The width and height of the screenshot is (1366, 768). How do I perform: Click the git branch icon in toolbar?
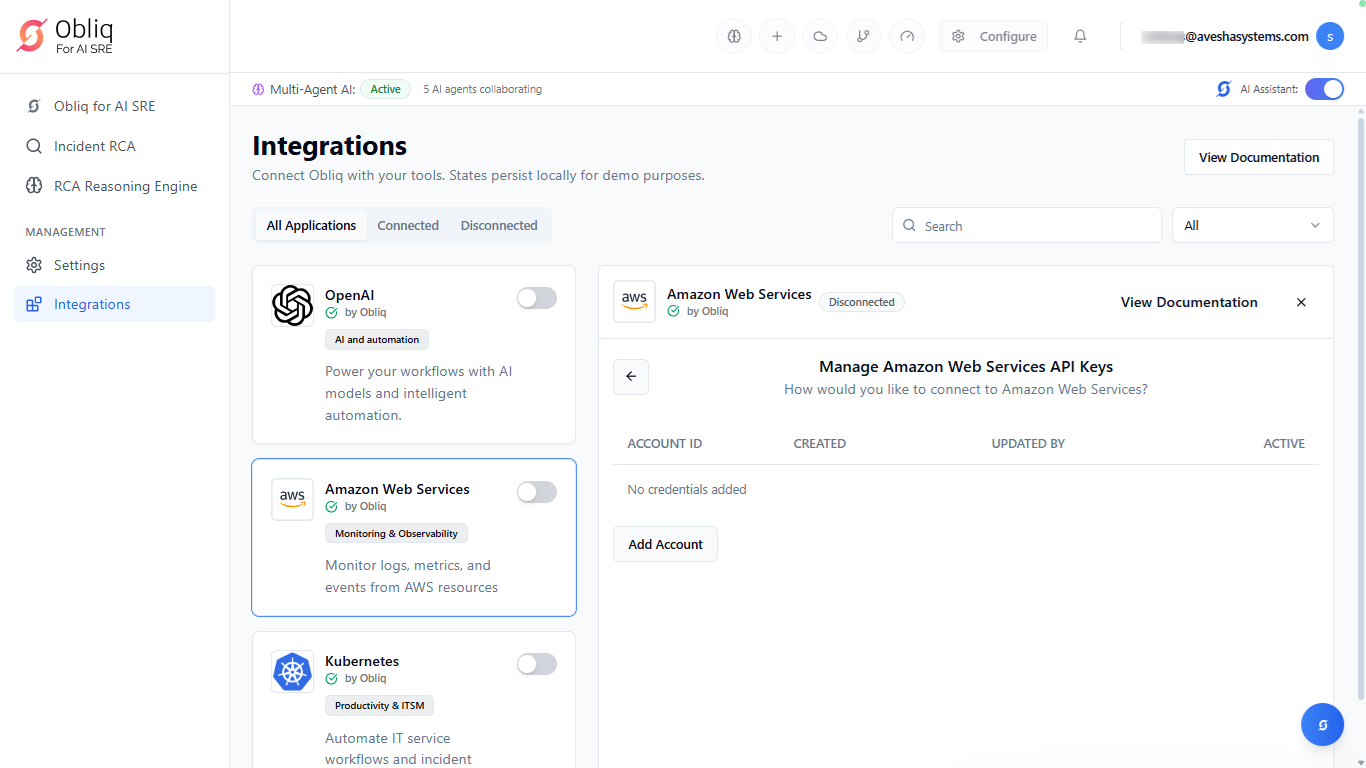point(864,37)
